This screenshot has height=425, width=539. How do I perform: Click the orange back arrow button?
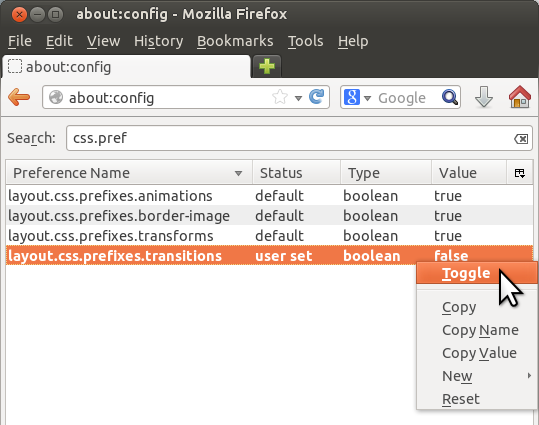pos(19,97)
